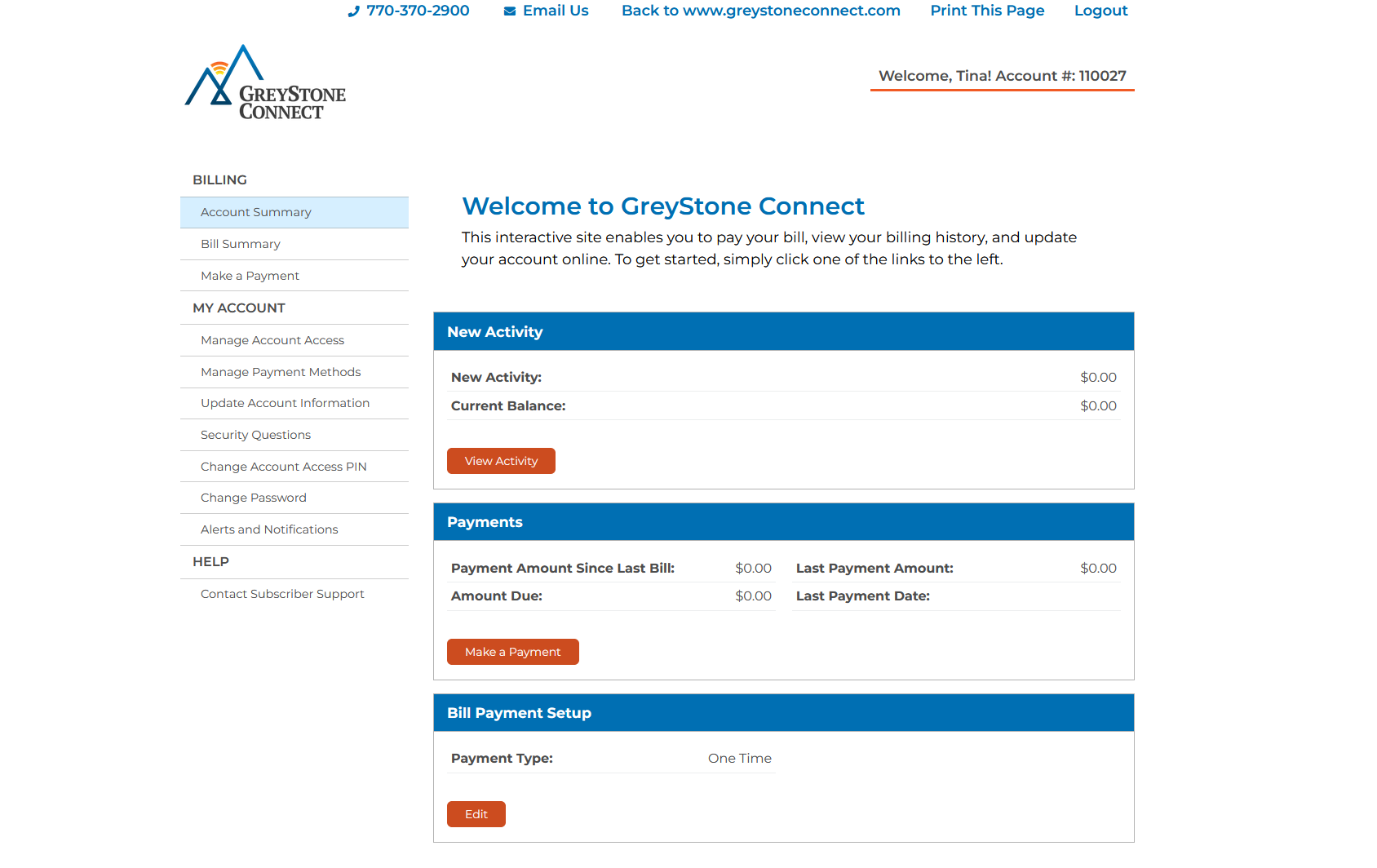Go back to www.greystoneconnect.com
The image size is (1377, 868).
pos(761,11)
